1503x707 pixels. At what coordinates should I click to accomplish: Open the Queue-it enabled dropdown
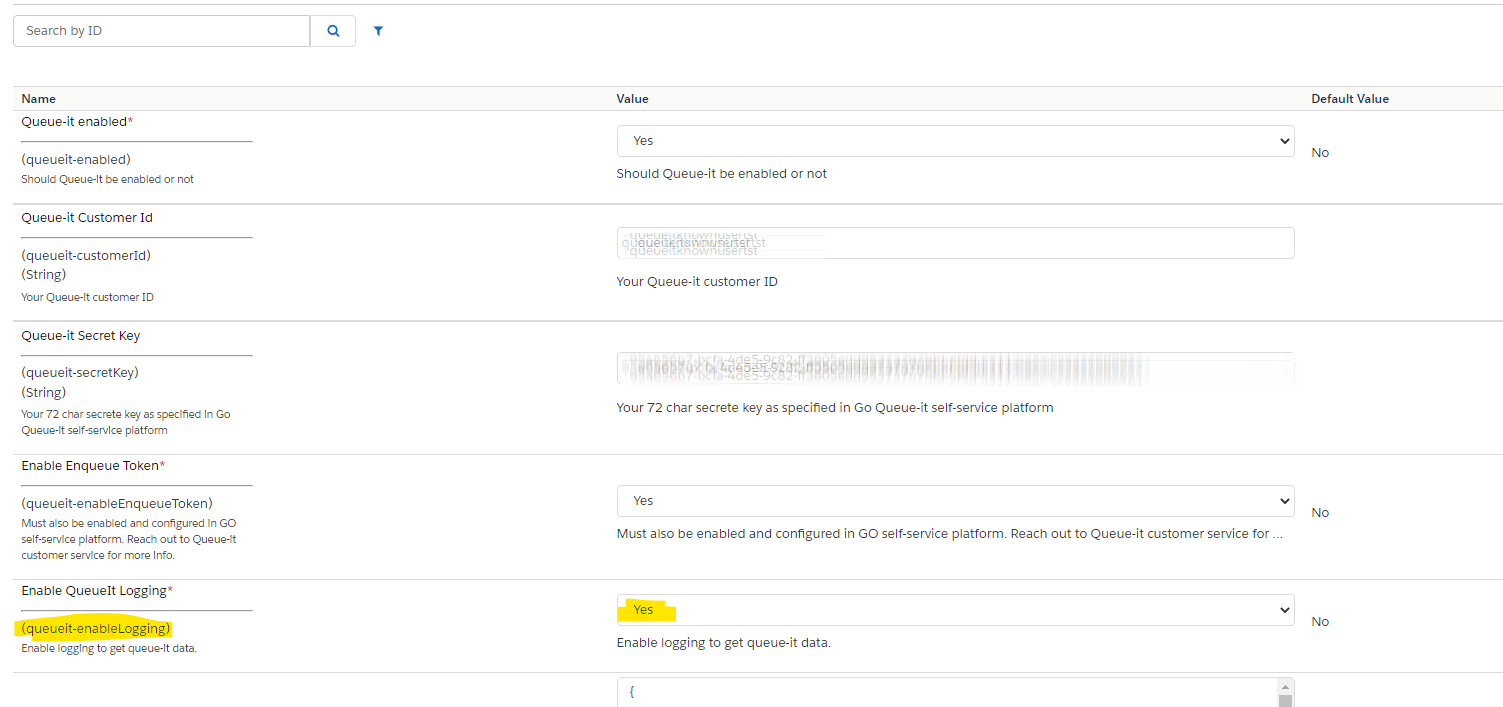click(x=955, y=141)
